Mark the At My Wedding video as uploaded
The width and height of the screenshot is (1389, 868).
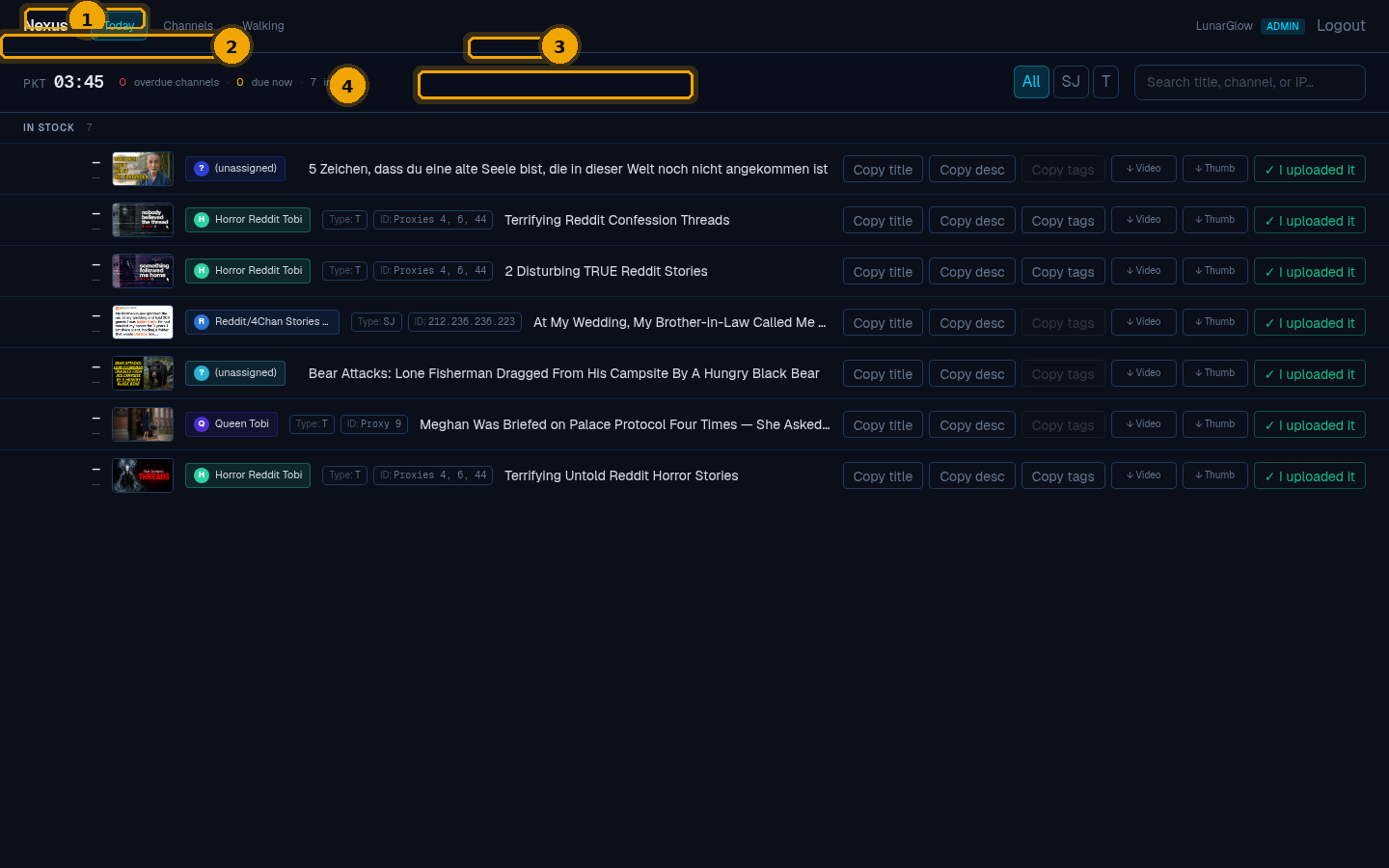click(1310, 322)
